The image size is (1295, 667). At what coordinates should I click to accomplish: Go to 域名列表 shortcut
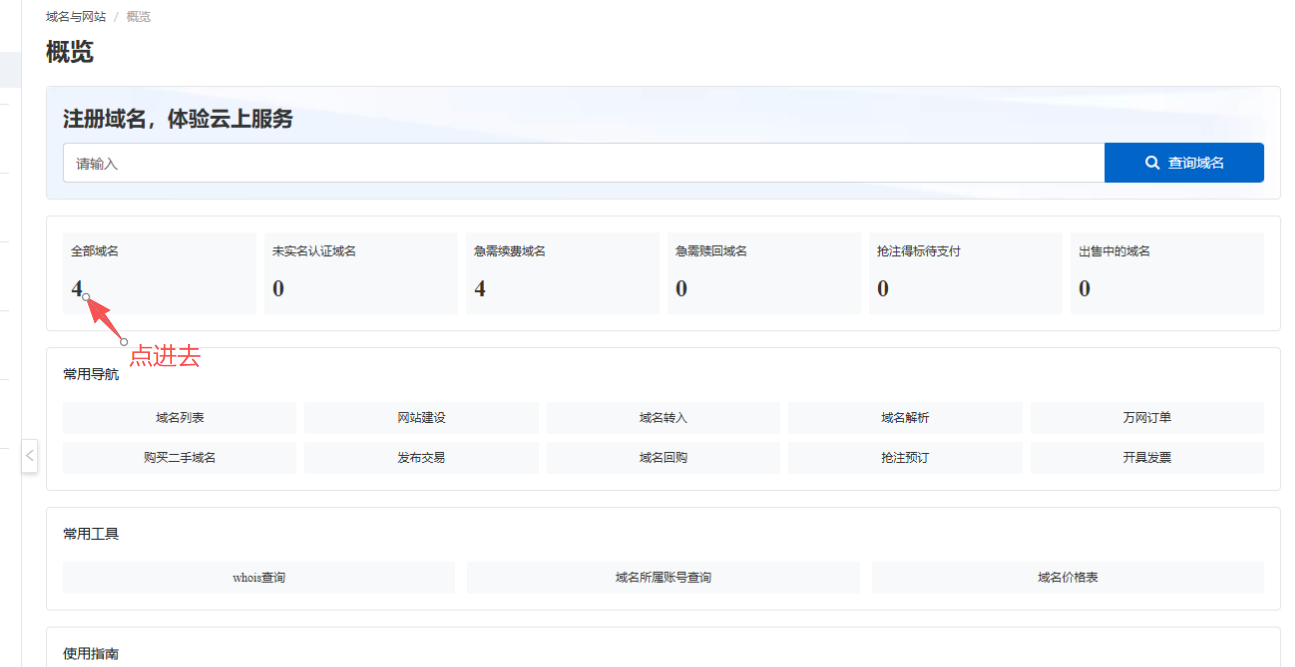[179, 418]
